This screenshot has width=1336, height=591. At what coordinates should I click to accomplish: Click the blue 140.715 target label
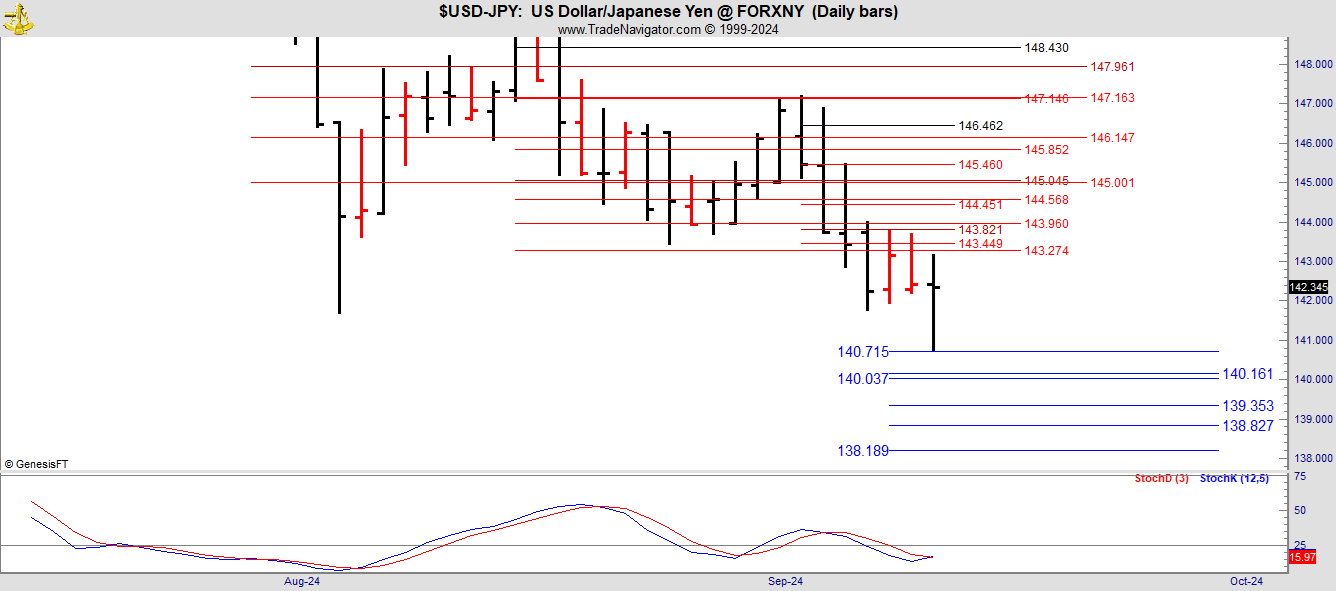(863, 352)
